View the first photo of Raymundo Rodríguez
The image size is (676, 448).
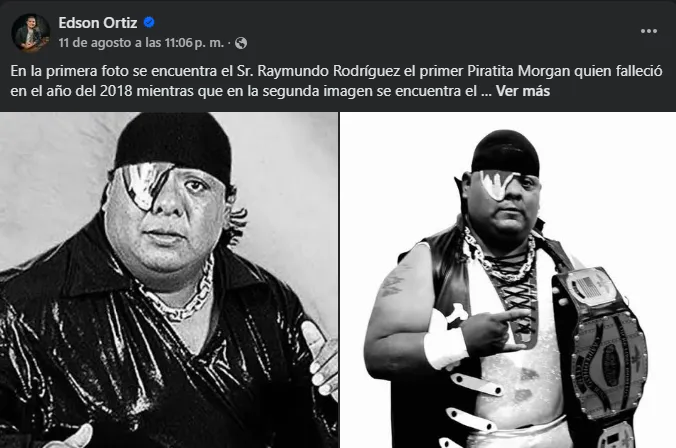point(169,280)
